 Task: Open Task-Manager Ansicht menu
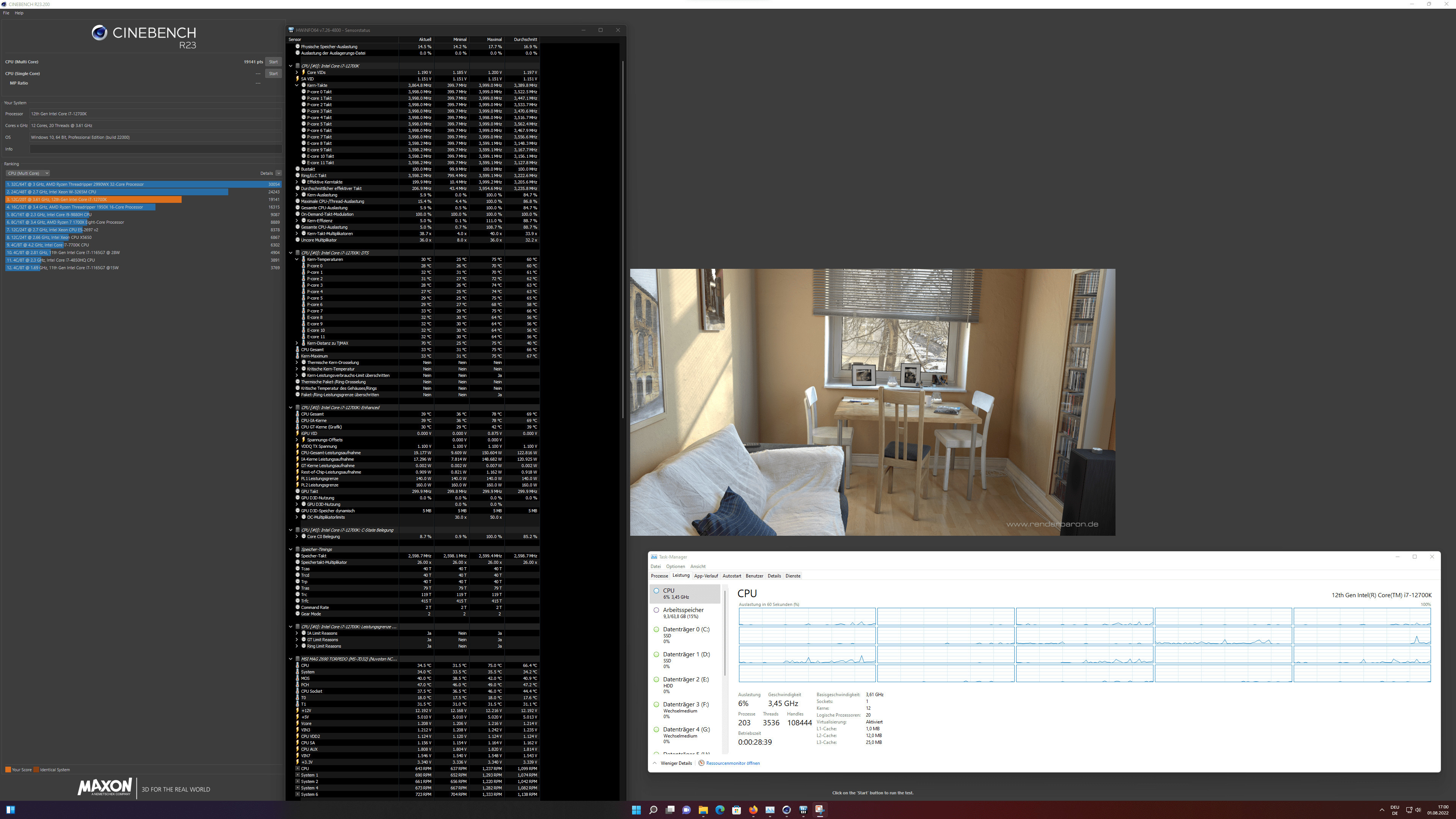tap(698, 566)
